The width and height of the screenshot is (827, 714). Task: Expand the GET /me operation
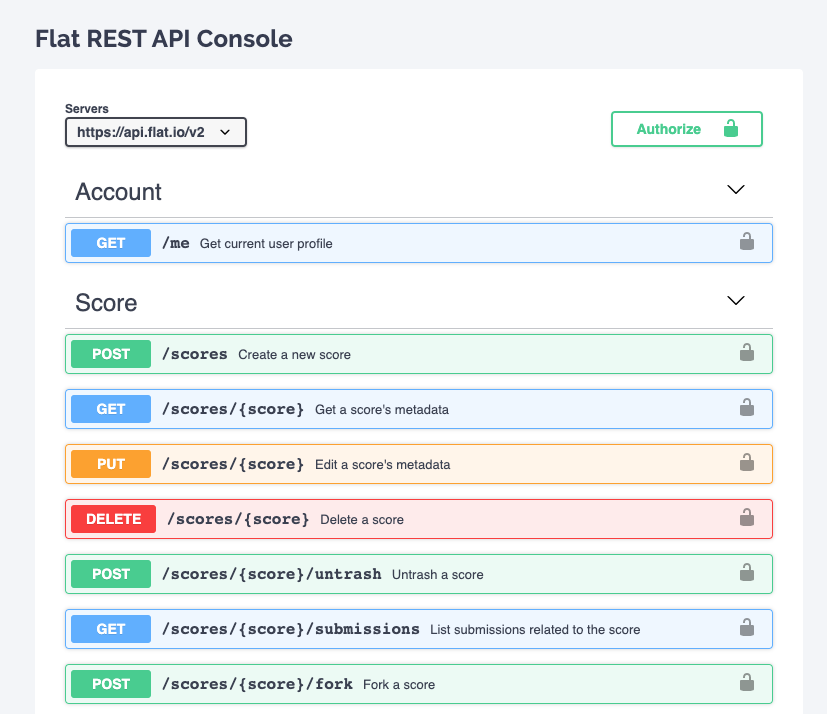[x=419, y=243]
